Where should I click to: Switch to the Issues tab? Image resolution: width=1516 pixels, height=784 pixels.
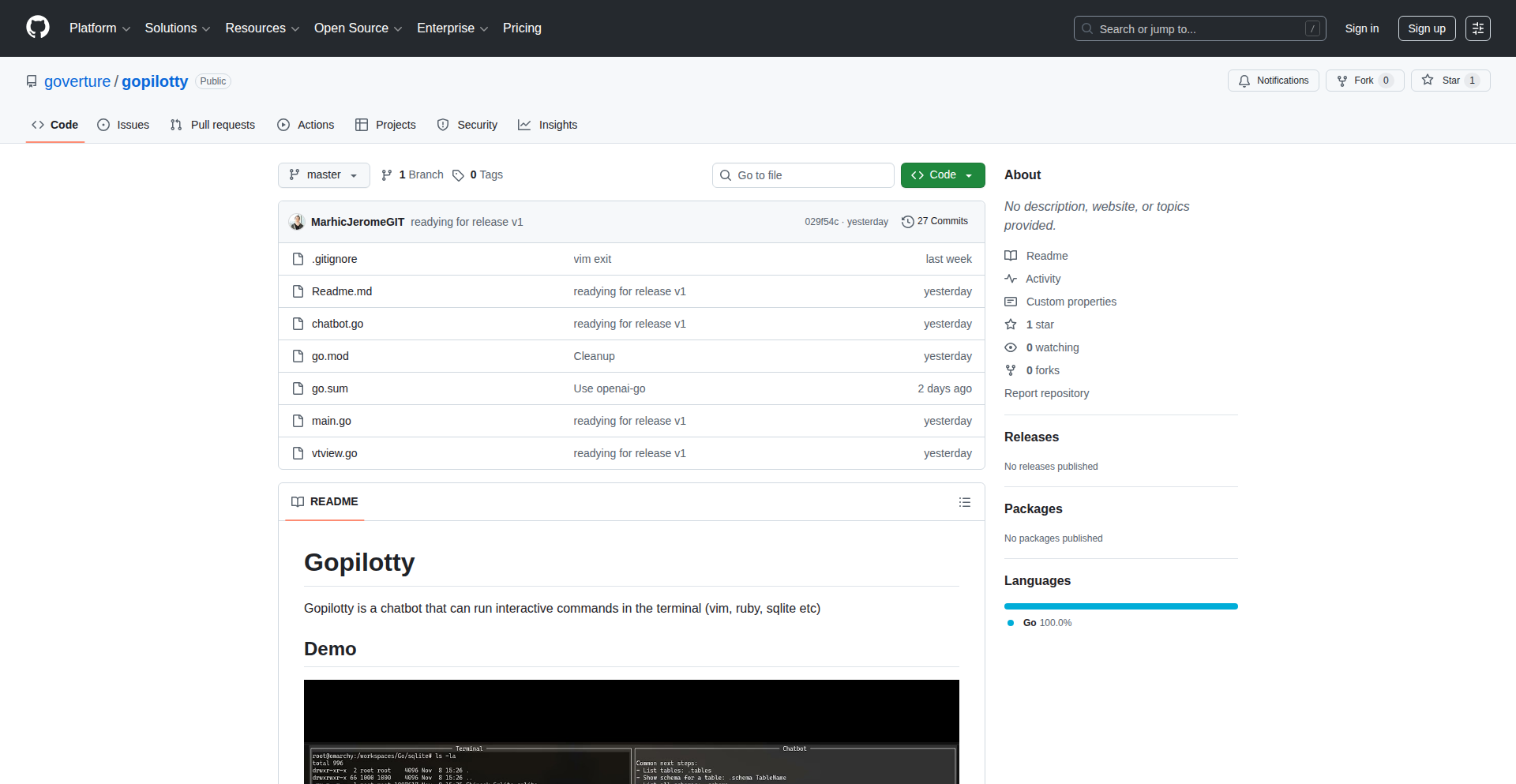[x=123, y=125]
